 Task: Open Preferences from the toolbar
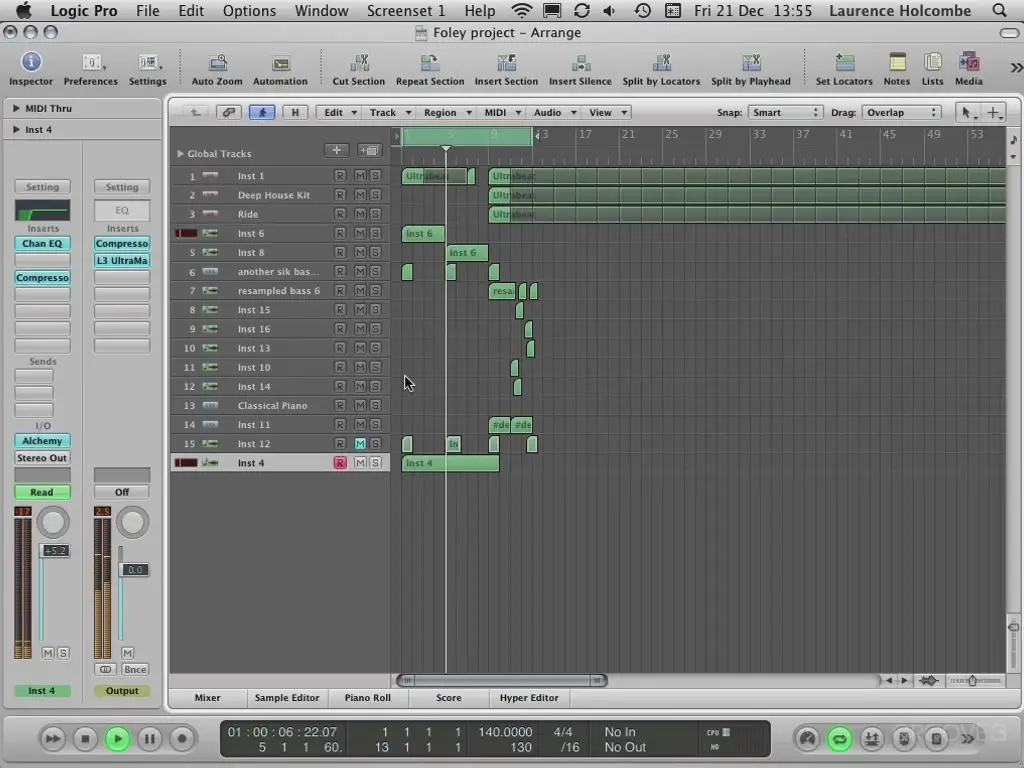point(91,69)
